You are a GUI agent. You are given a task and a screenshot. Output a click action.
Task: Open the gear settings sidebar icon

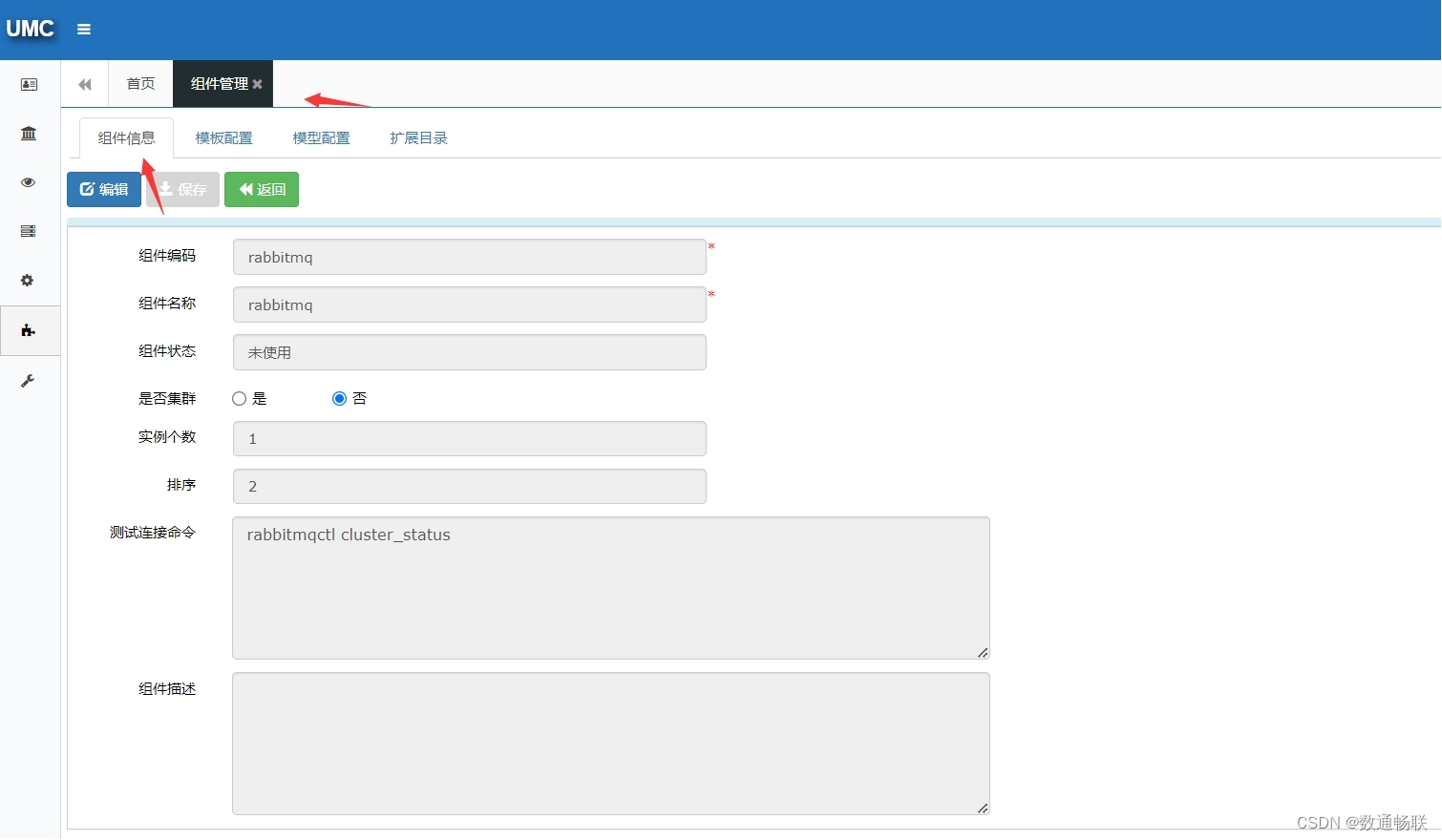pyautogui.click(x=28, y=281)
